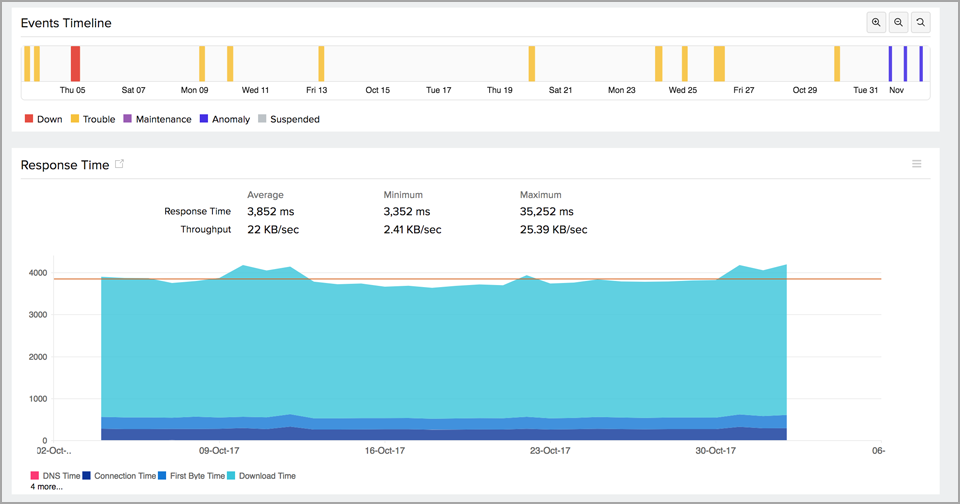Viewport: 960px width, 504px height.
Task: Click the orange average threshold line
Action: pyautogui.click(x=450, y=279)
